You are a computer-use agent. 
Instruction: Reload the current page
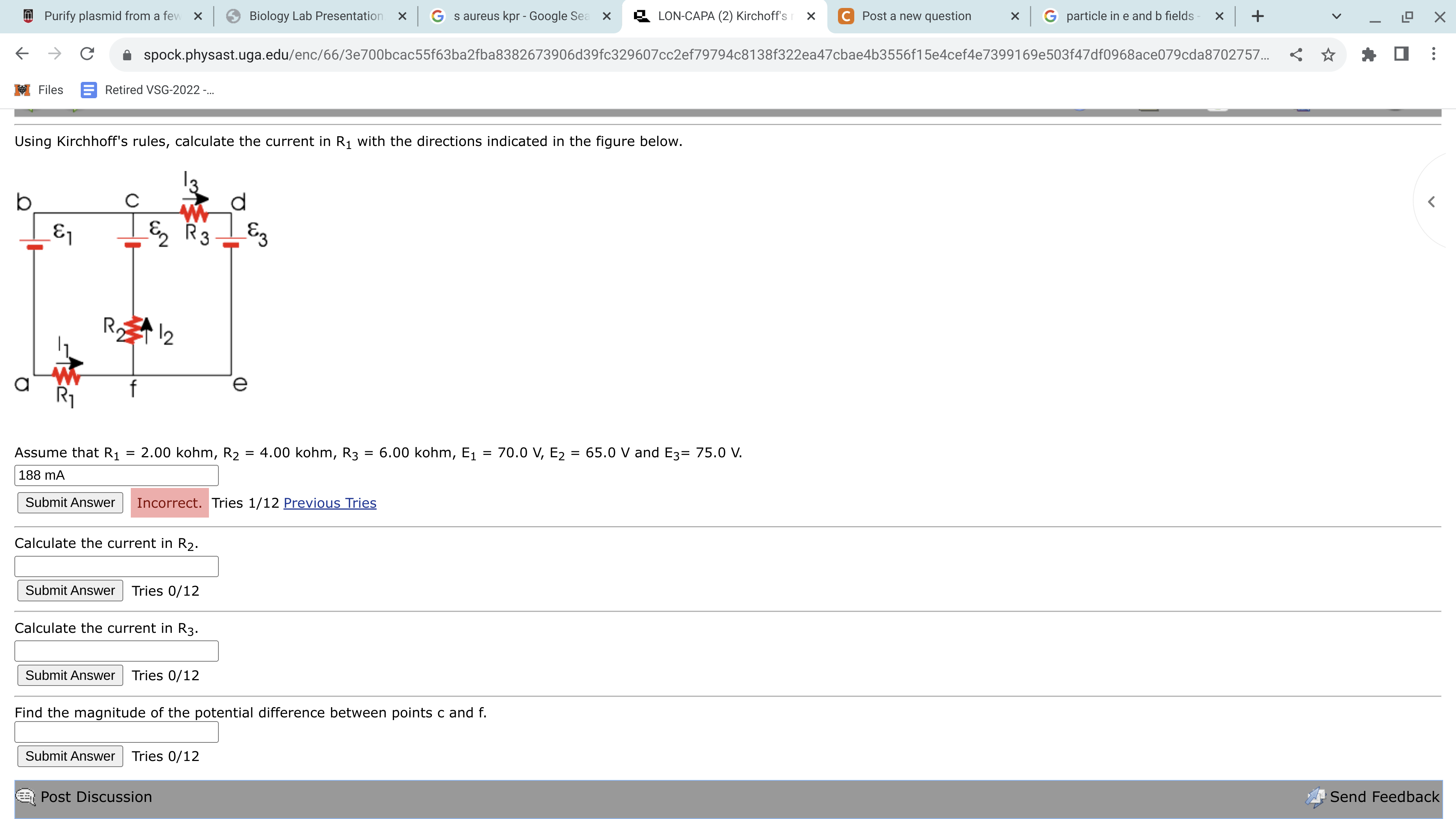(87, 54)
